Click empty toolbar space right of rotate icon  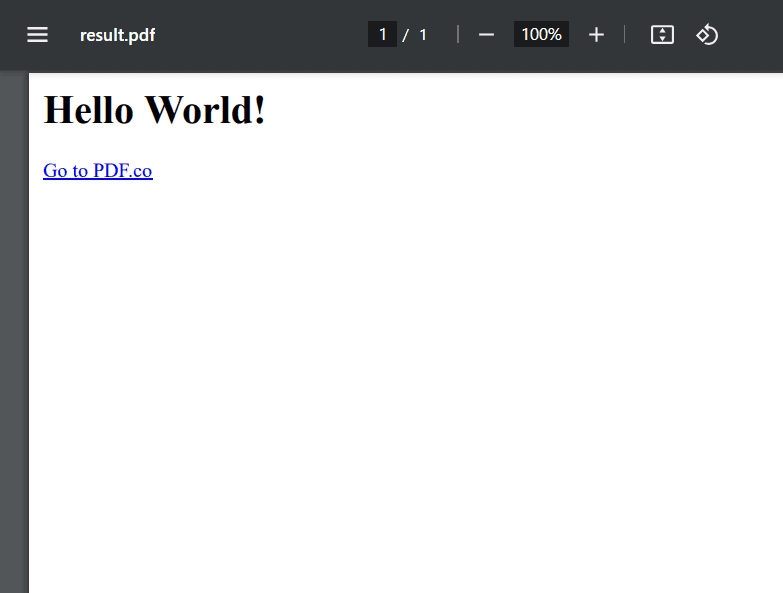point(752,35)
